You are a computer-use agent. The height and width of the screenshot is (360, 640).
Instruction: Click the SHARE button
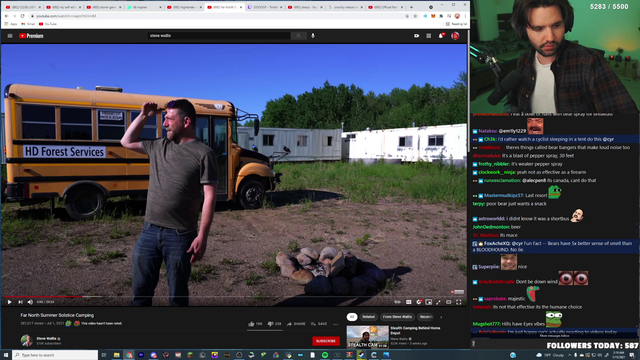(x=296, y=324)
